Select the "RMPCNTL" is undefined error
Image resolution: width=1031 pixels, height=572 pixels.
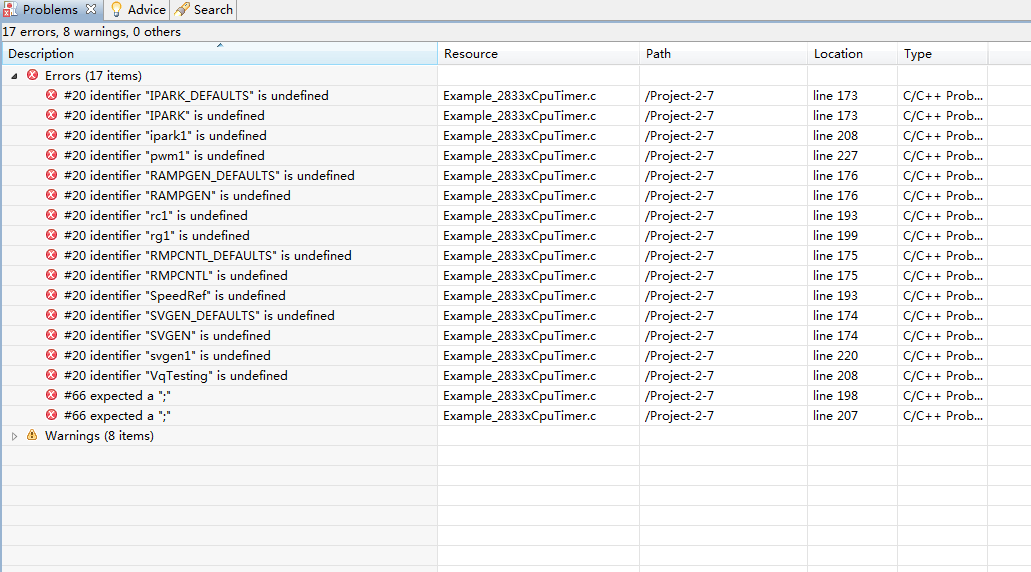coord(176,276)
